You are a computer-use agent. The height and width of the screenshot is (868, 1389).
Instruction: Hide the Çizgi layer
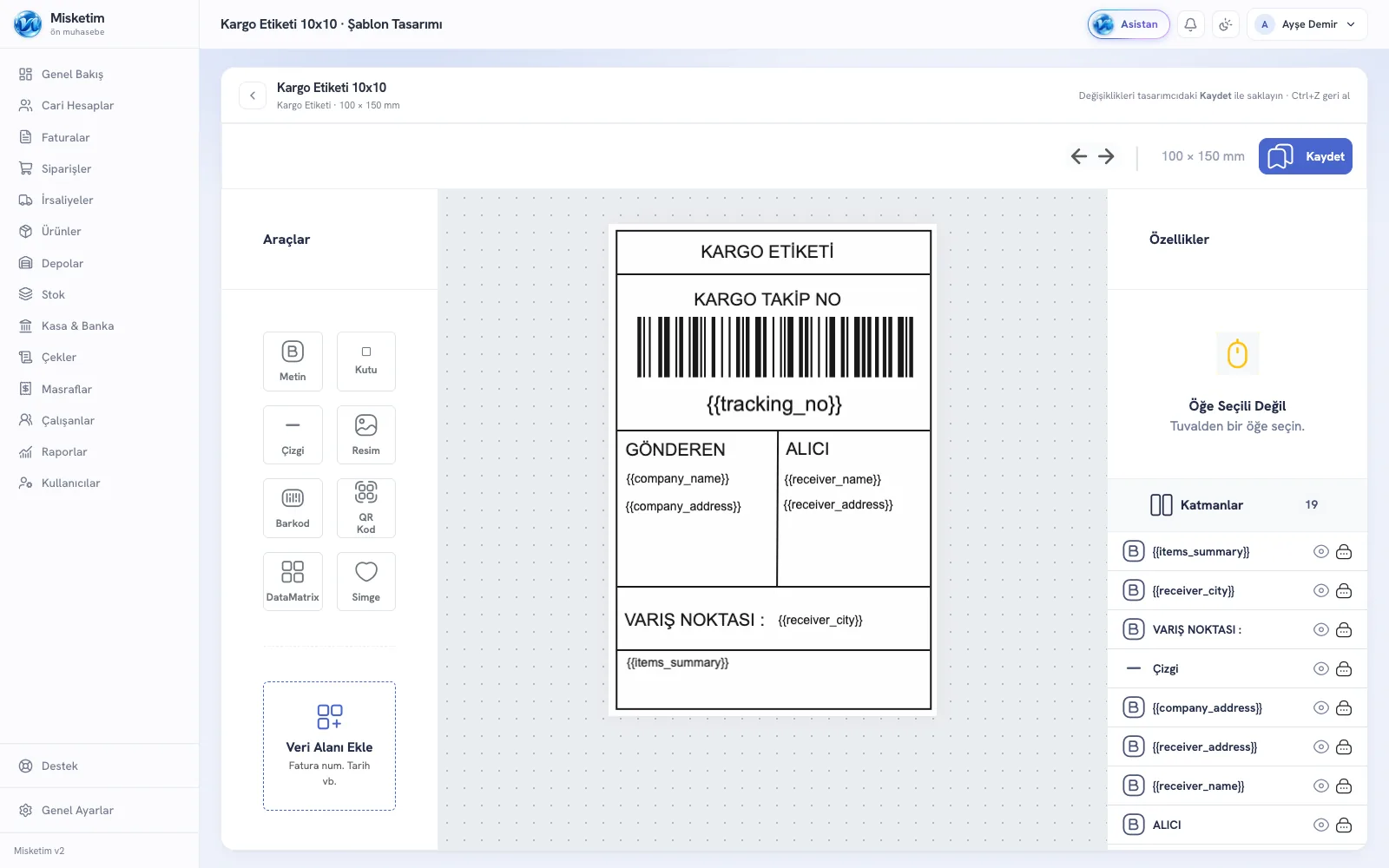1321,668
